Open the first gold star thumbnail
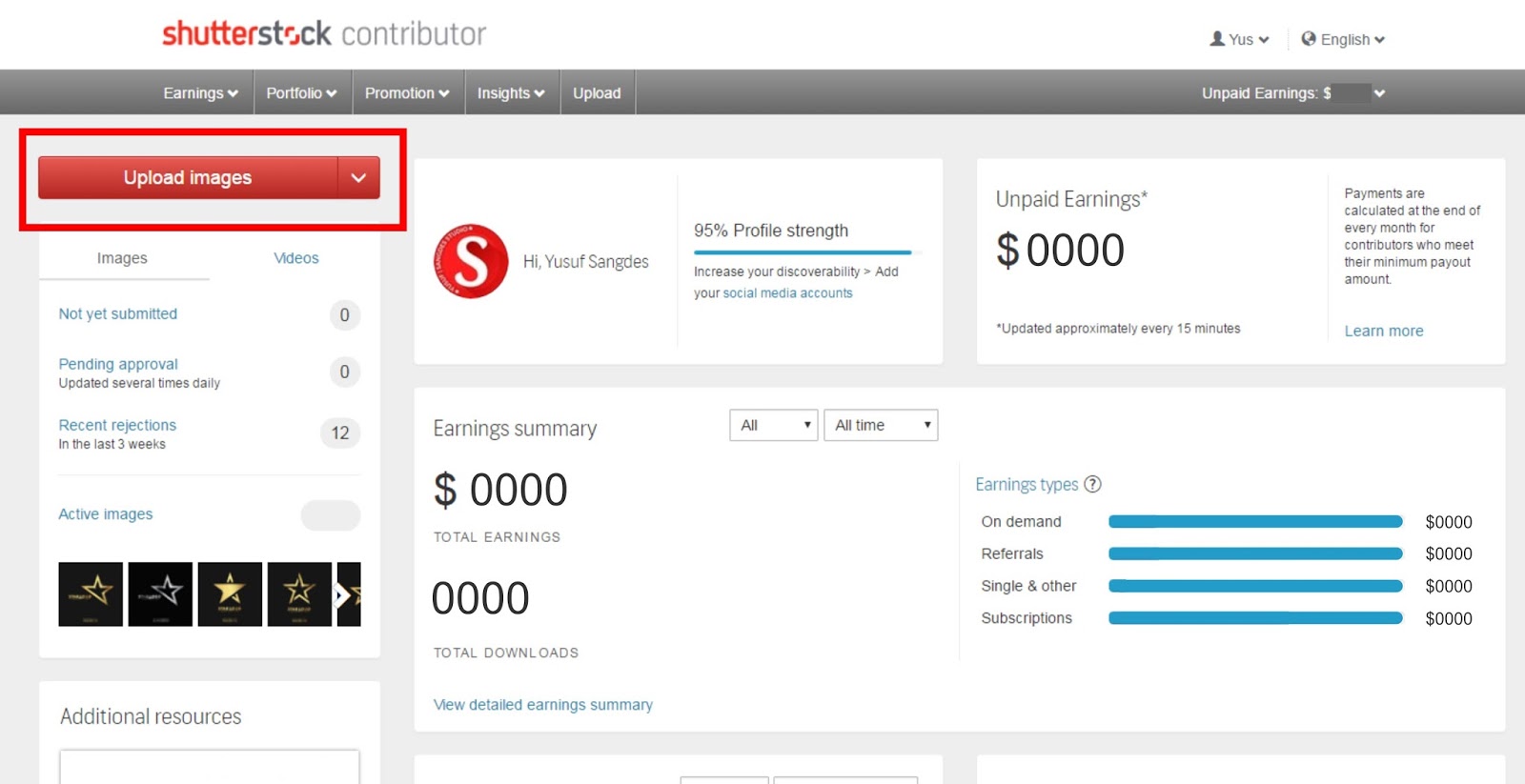The width and height of the screenshot is (1525, 784). coord(91,594)
